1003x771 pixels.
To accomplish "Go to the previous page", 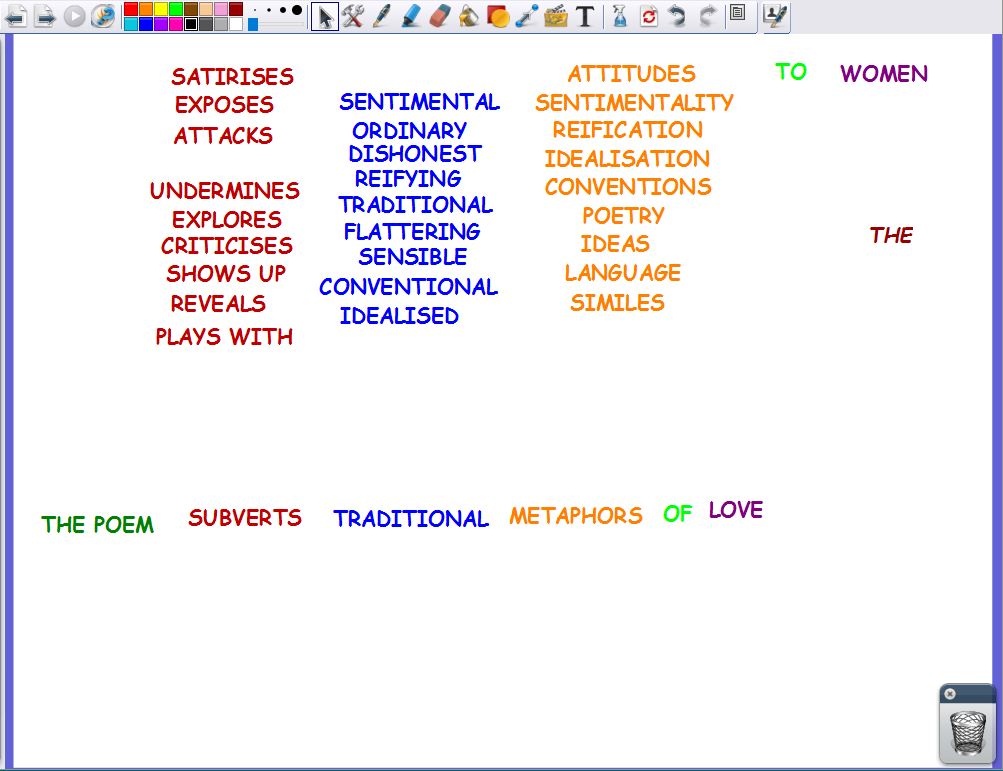I will [x=15, y=16].
